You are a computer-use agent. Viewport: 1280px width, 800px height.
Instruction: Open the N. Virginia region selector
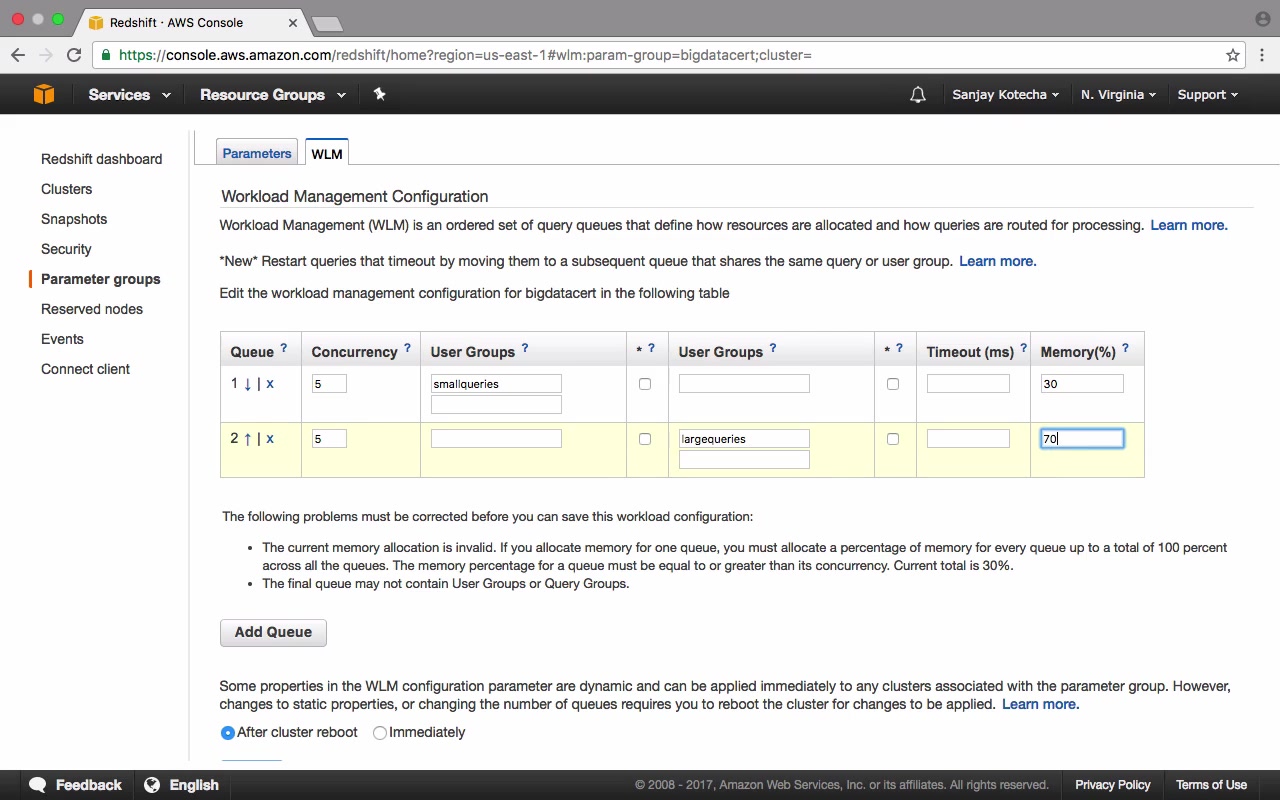click(x=1118, y=95)
